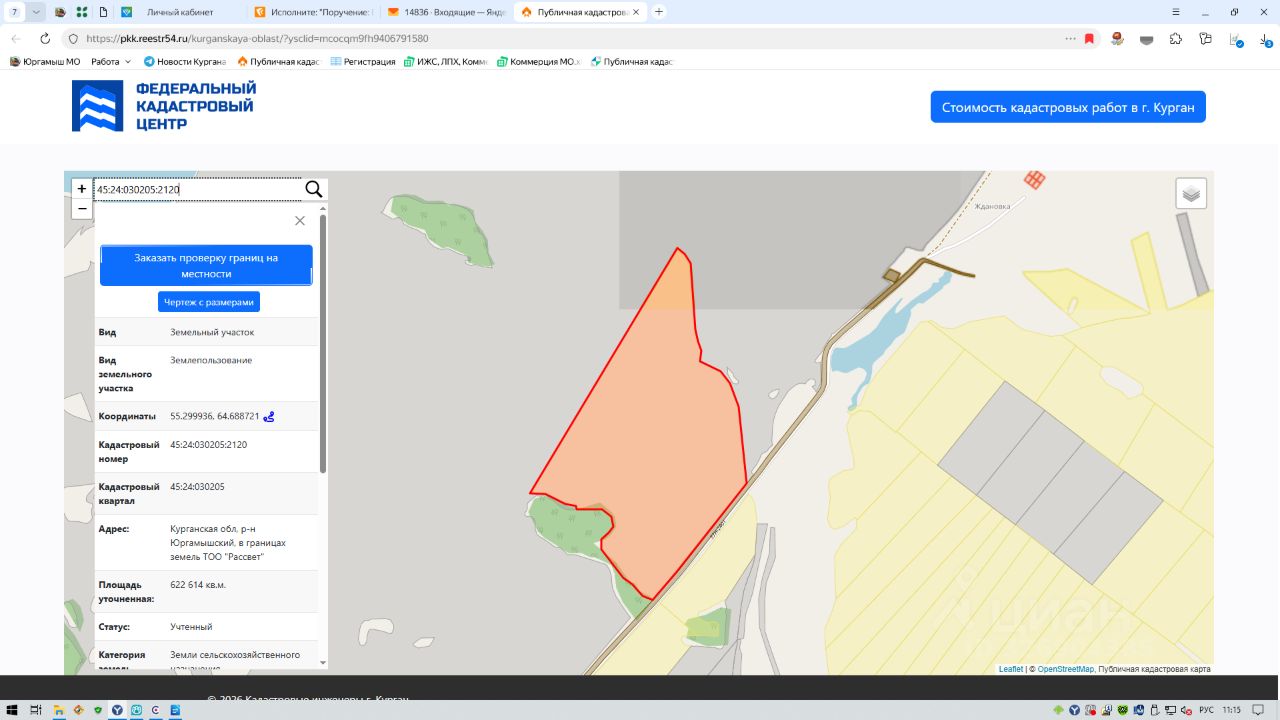
Task: Open the Коммерция МО bookmark
Action: [x=539, y=62]
